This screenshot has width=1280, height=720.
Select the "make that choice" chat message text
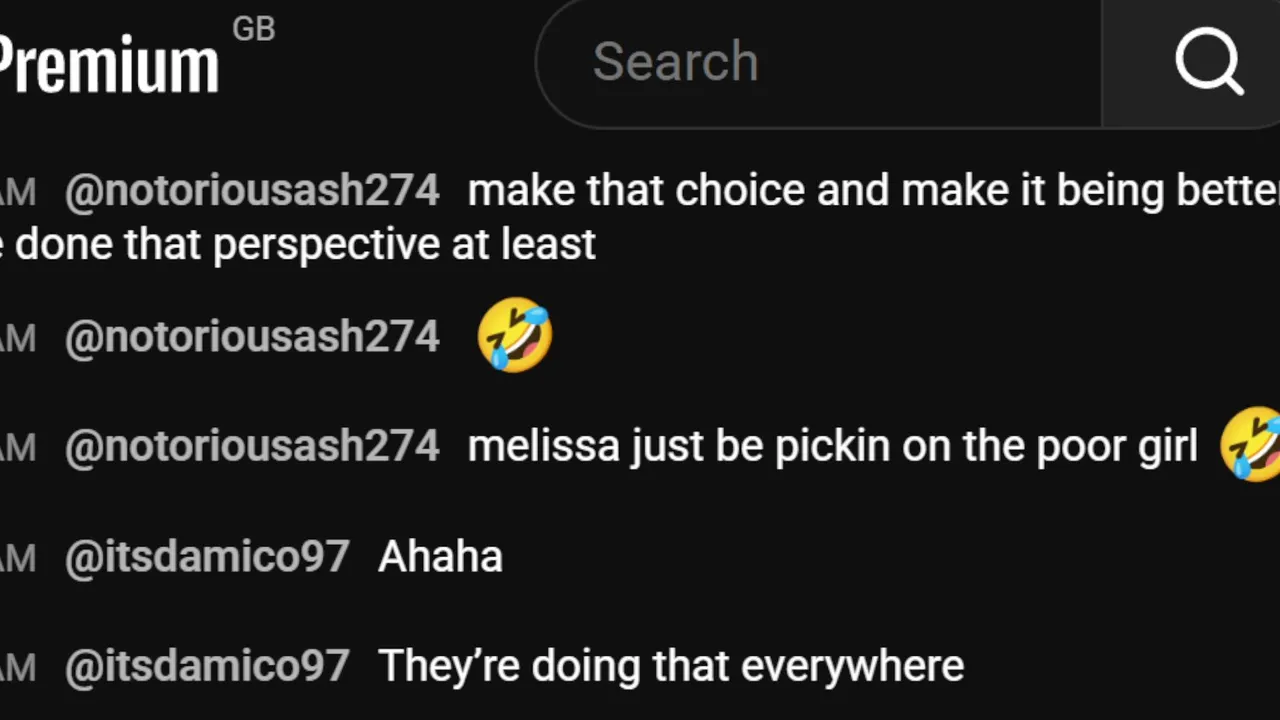pyautogui.click(x=870, y=190)
